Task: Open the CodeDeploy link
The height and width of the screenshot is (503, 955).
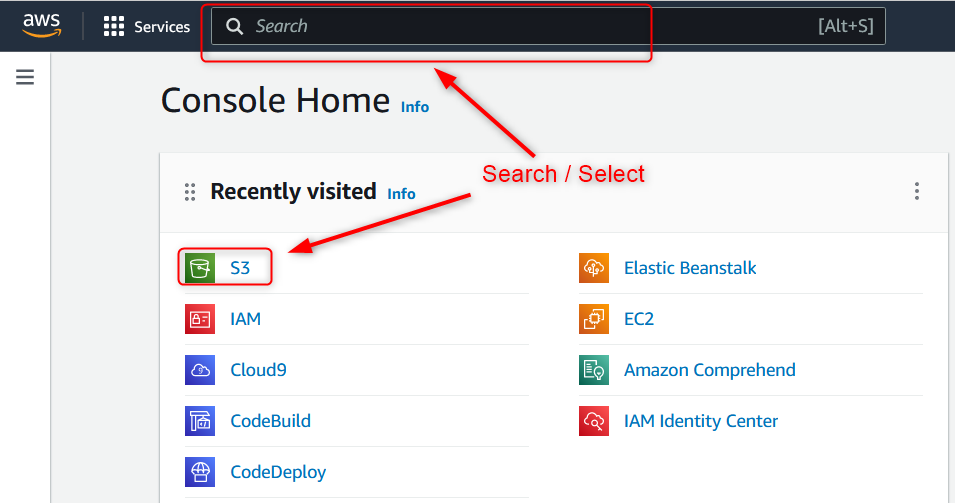Action: tap(278, 472)
